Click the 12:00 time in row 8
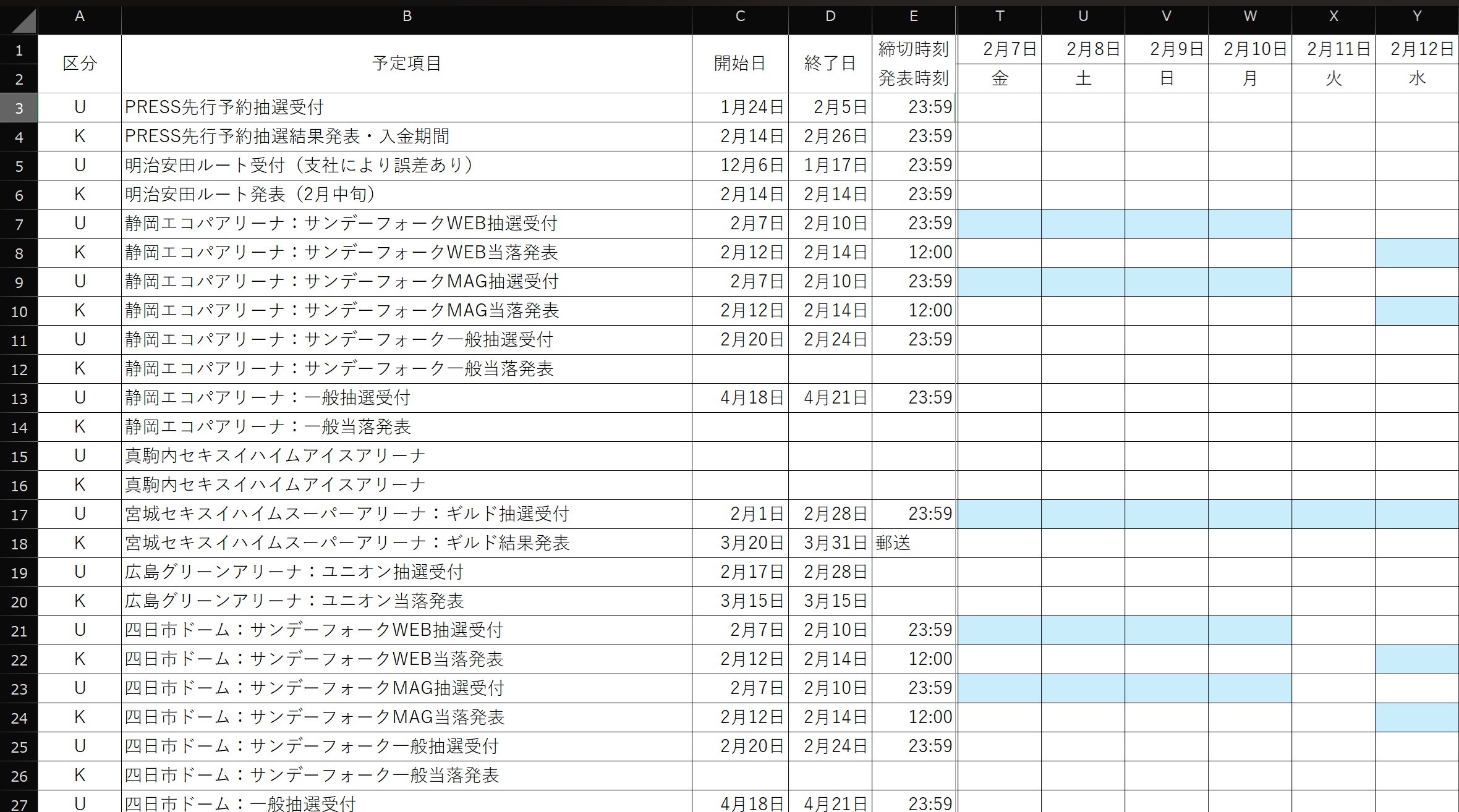 point(914,253)
